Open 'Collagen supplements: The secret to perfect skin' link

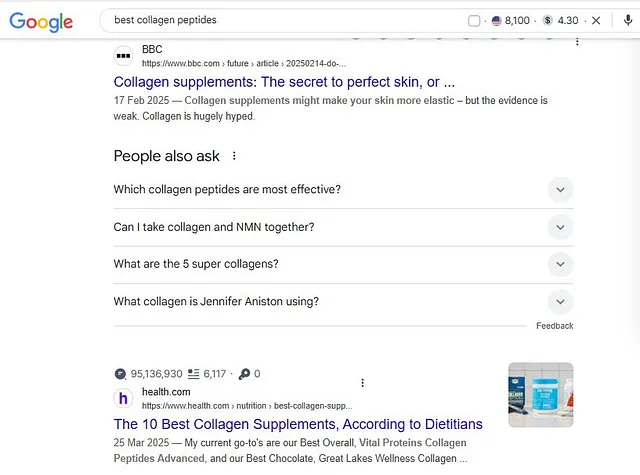pos(284,82)
